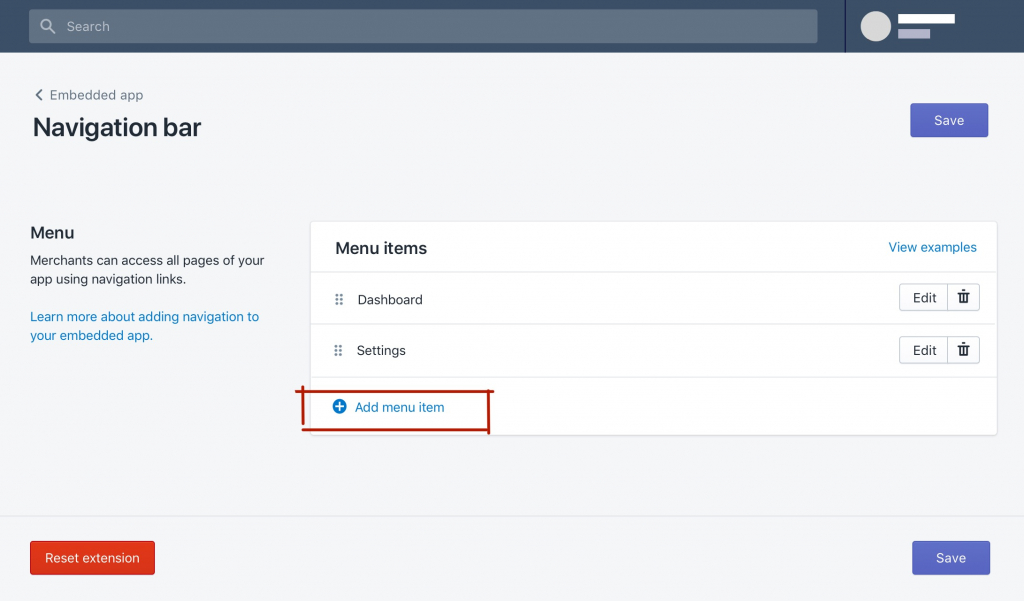Click the plus icon to add item

point(340,406)
